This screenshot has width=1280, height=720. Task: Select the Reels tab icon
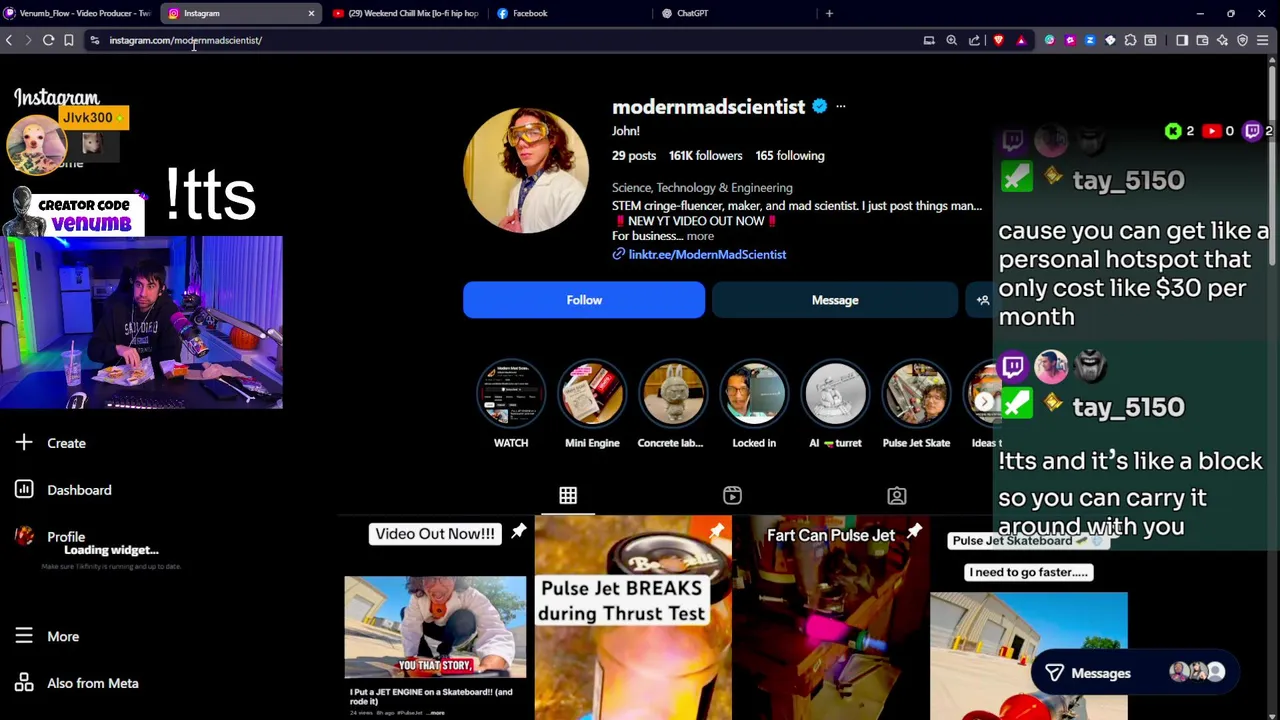(x=732, y=496)
